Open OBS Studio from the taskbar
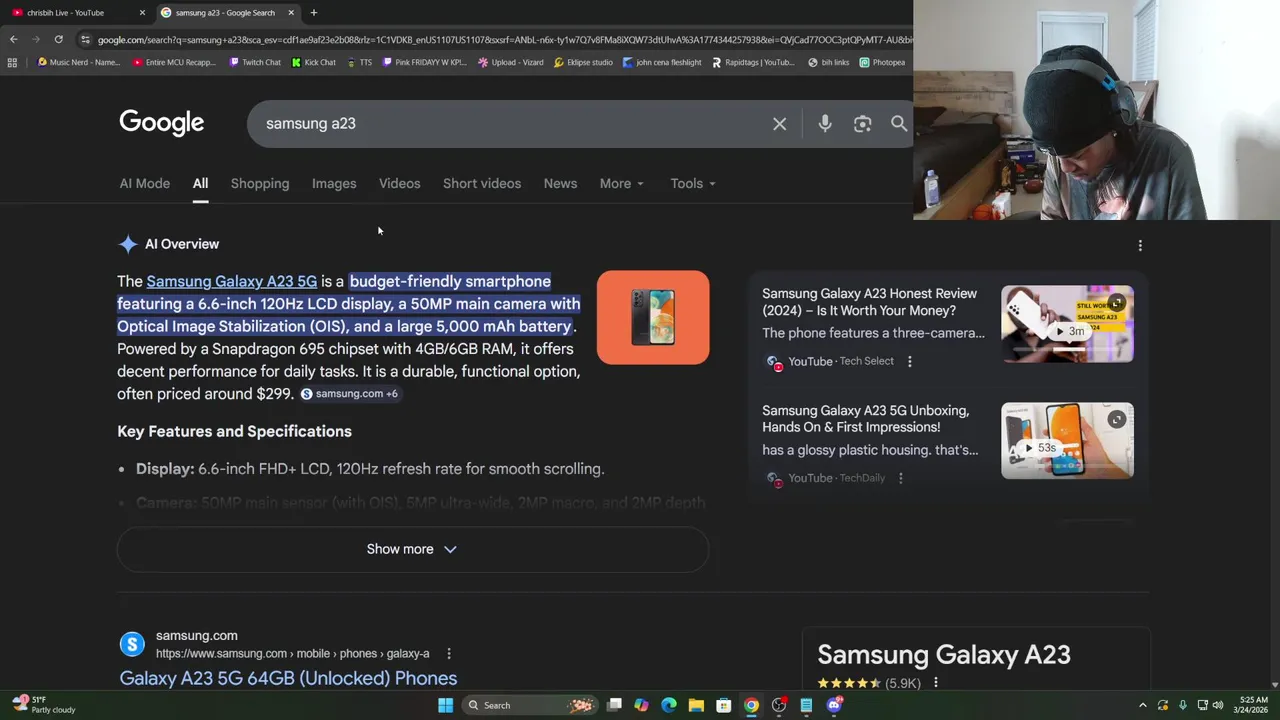The height and width of the screenshot is (720, 1280). [x=778, y=705]
